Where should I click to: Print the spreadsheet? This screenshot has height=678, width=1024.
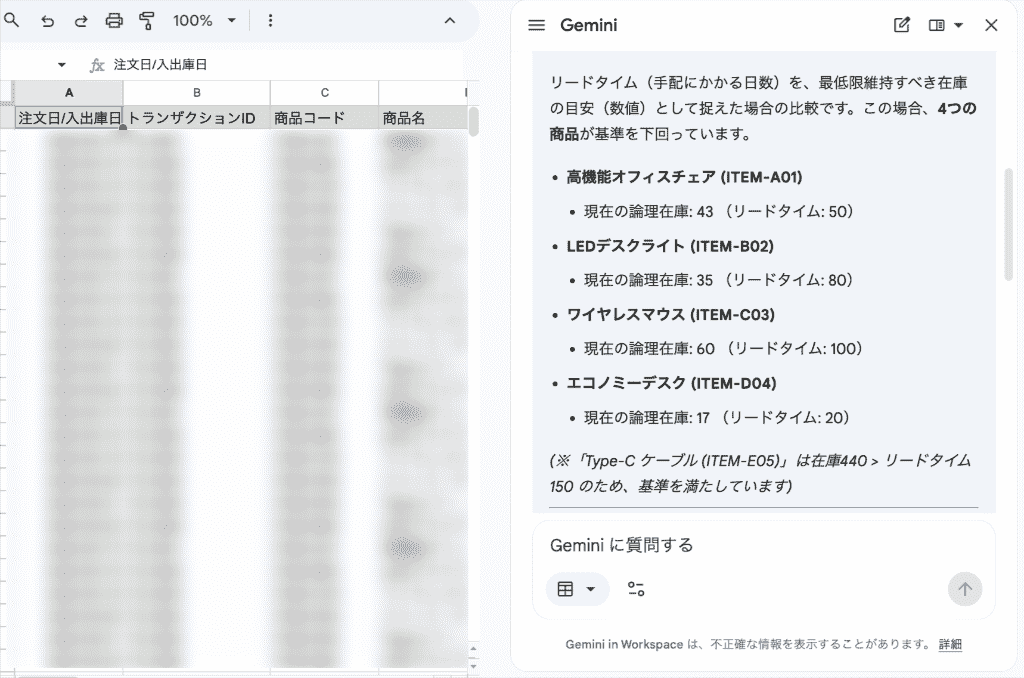tap(114, 21)
